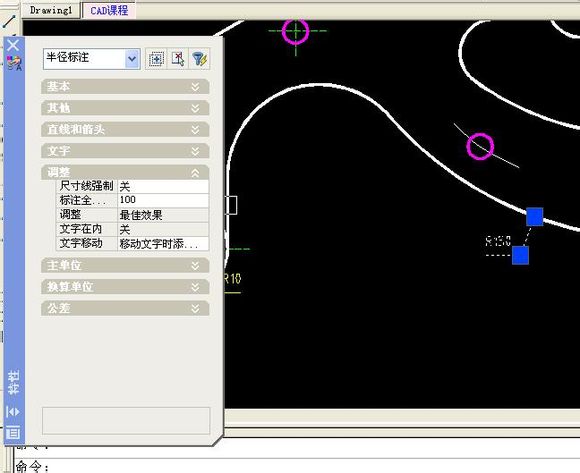
Task: Click the palette properties menu icon at bottom
Action: click(13, 433)
